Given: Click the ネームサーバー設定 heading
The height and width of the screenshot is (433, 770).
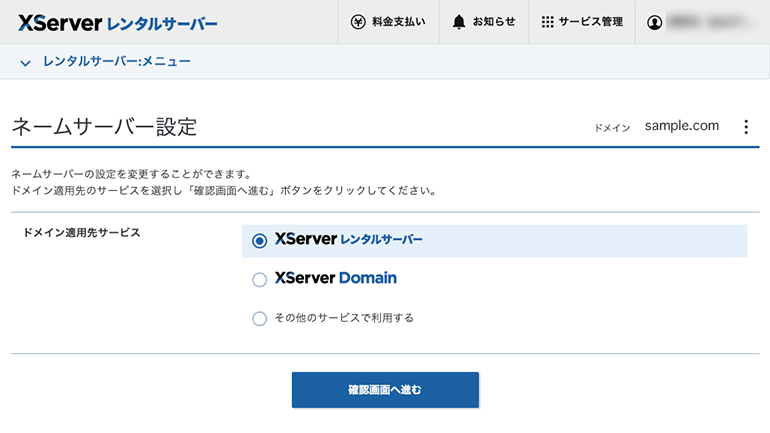Looking at the screenshot, I should pyautogui.click(x=104, y=127).
